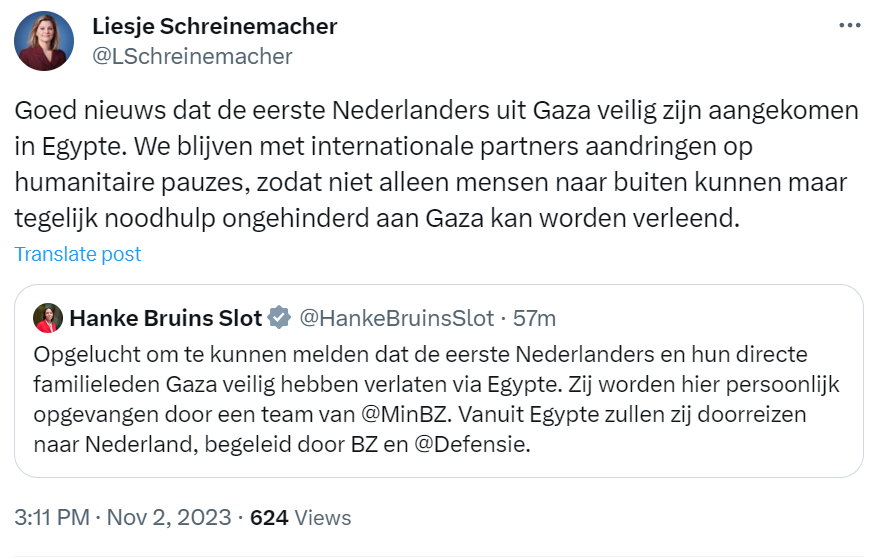Open Hanke Bruins Slot's profile by name
The height and width of the screenshot is (559, 870).
[x=165, y=319]
